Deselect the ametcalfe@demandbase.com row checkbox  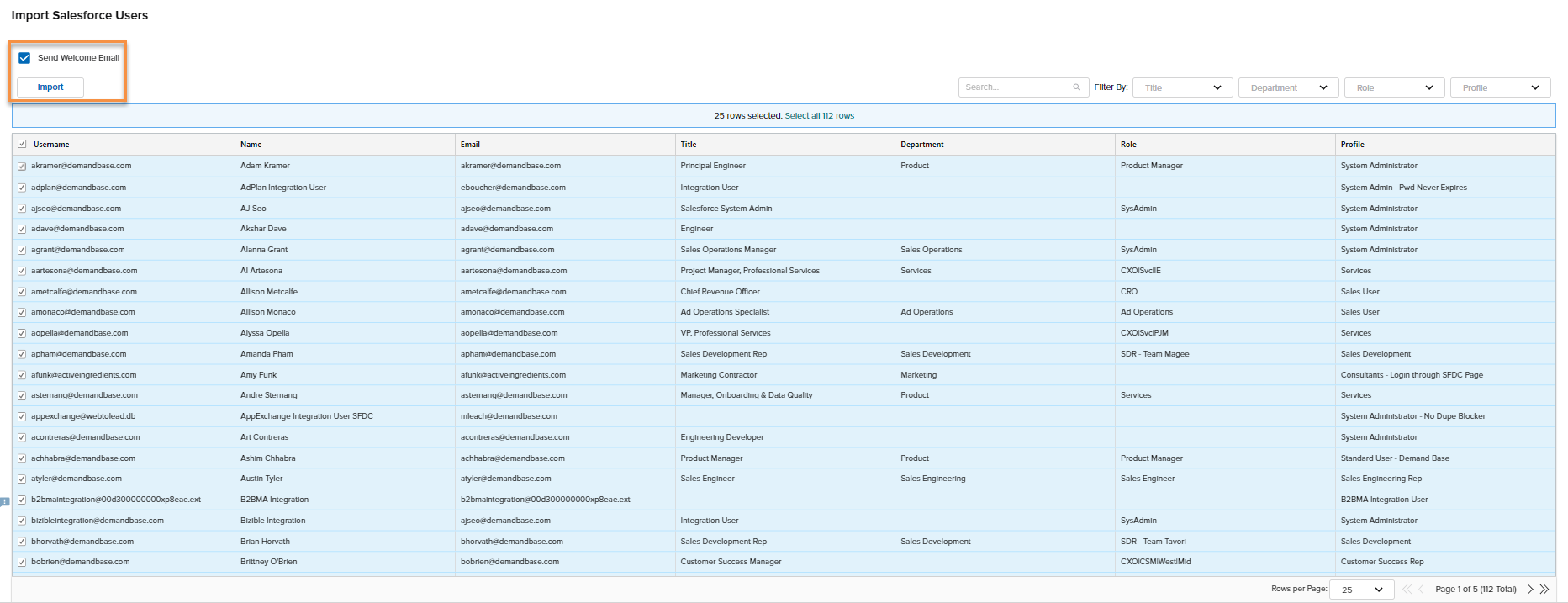click(x=22, y=292)
